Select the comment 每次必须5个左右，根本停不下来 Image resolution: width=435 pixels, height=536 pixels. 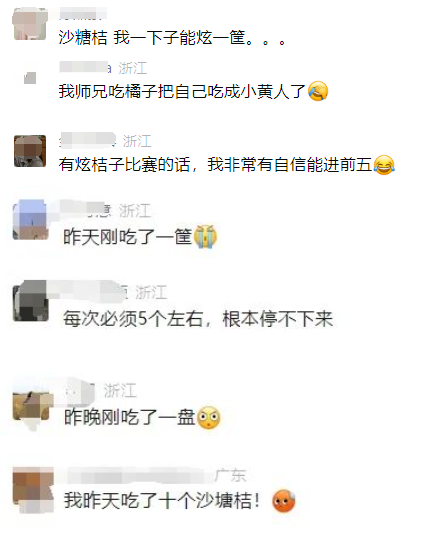[x=198, y=319]
